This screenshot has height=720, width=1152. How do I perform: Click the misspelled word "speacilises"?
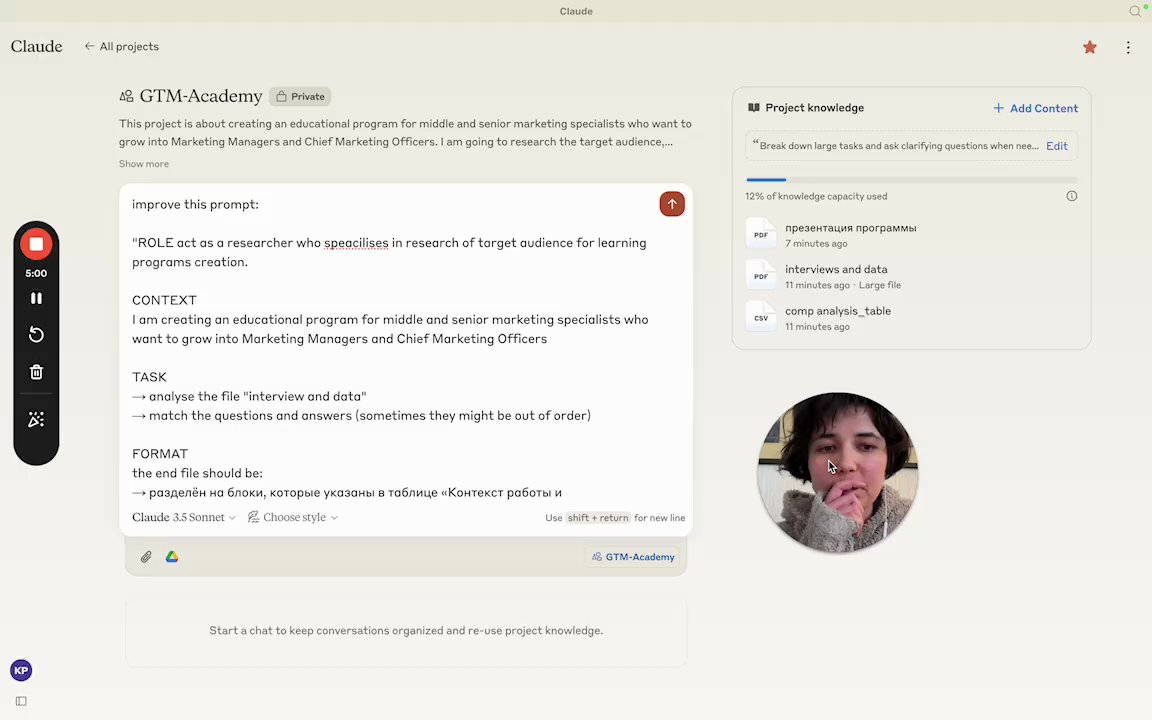click(356, 243)
